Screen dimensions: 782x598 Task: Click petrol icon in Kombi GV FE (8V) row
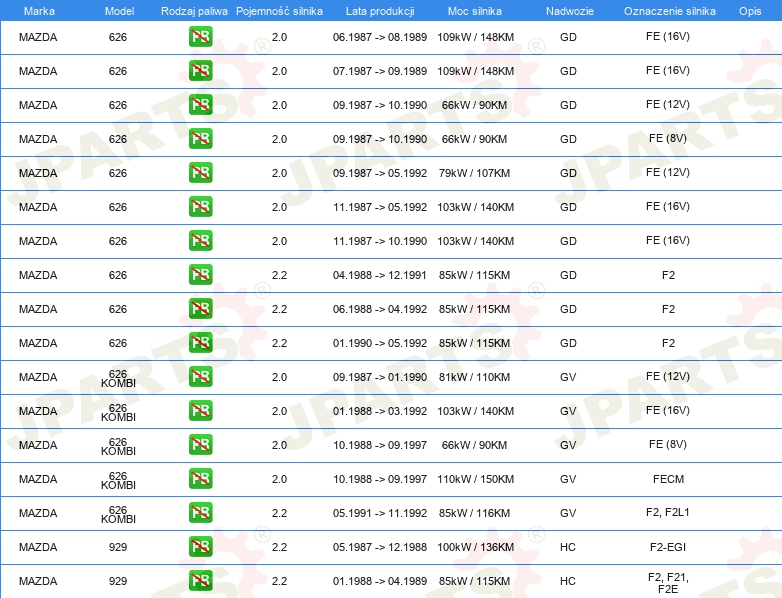(x=200, y=444)
